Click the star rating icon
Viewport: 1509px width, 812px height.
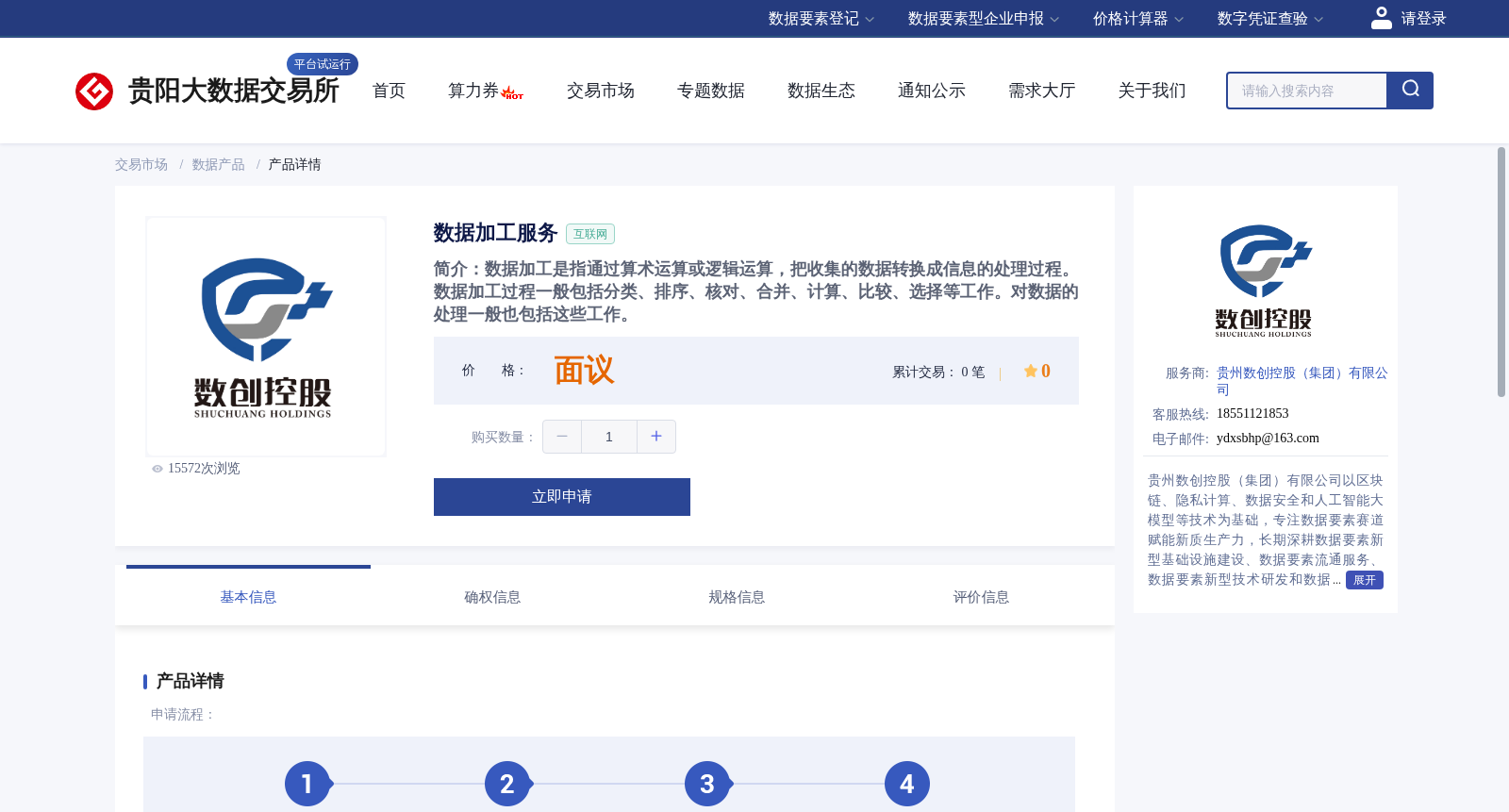[x=1031, y=372]
